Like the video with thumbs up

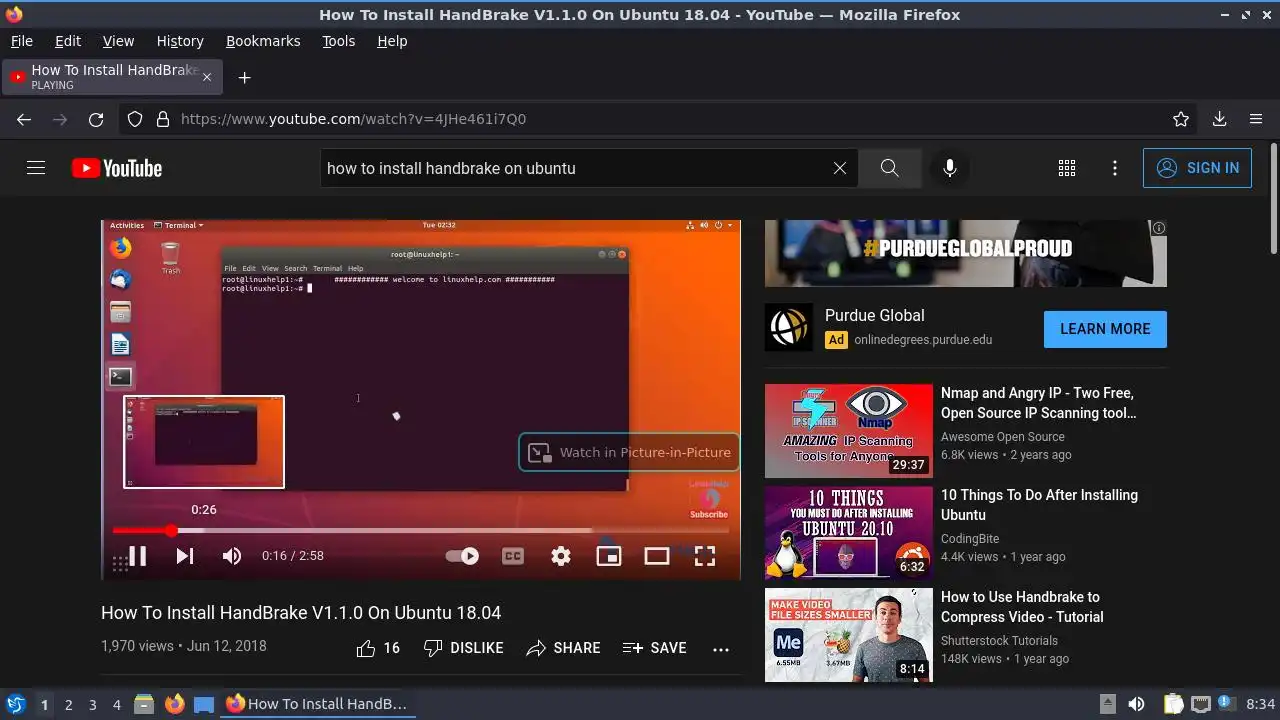378,648
